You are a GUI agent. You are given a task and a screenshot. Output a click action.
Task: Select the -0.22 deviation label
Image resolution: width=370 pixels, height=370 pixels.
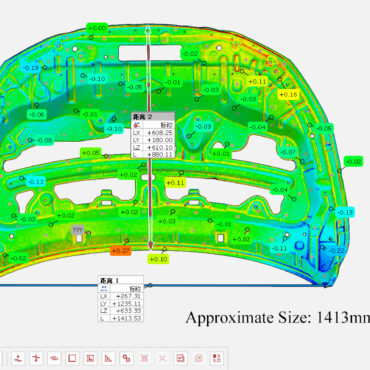tap(336, 251)
